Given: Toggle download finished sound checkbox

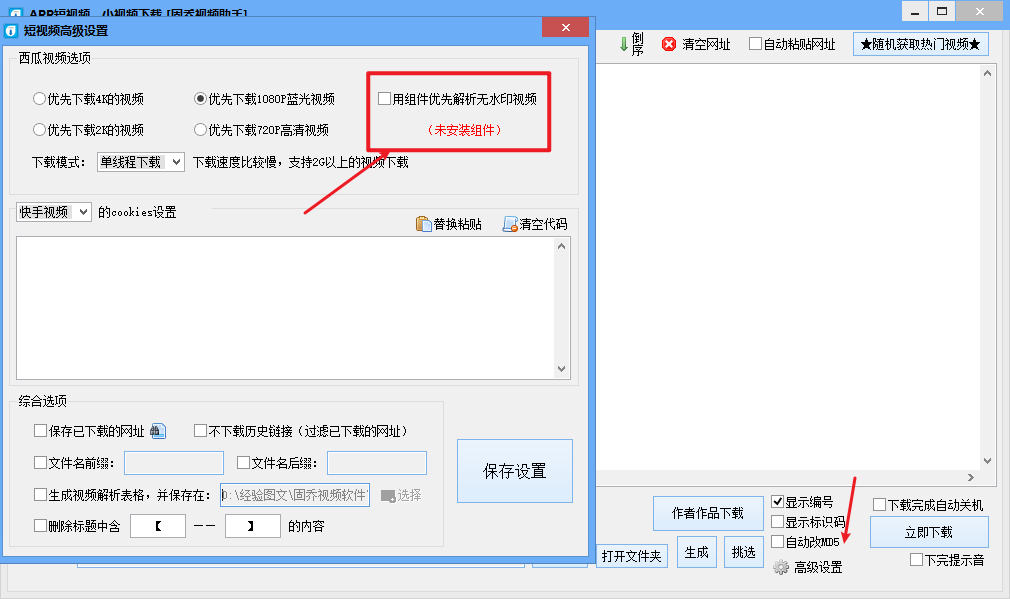Looking at the screenshot, I should tap(917, 560).
